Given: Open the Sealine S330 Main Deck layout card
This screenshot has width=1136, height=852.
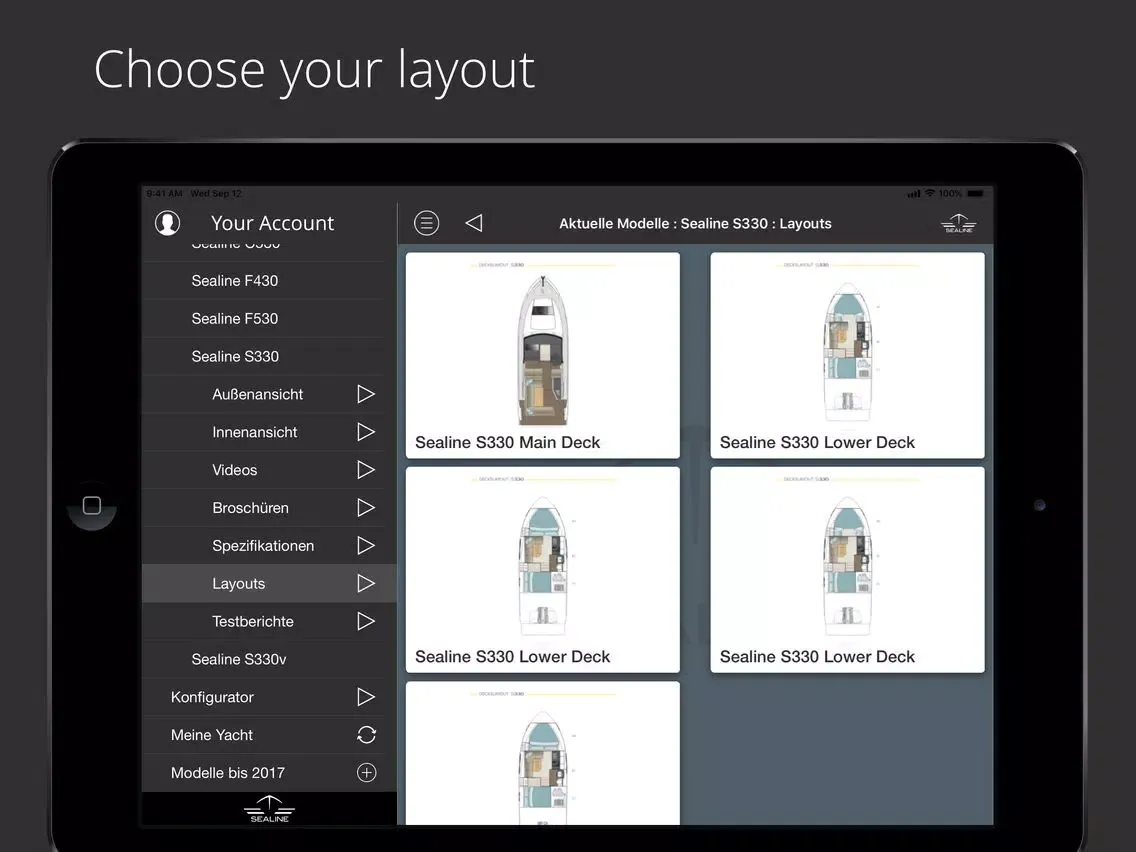Looking at the screenshot, I should point(543,355).
